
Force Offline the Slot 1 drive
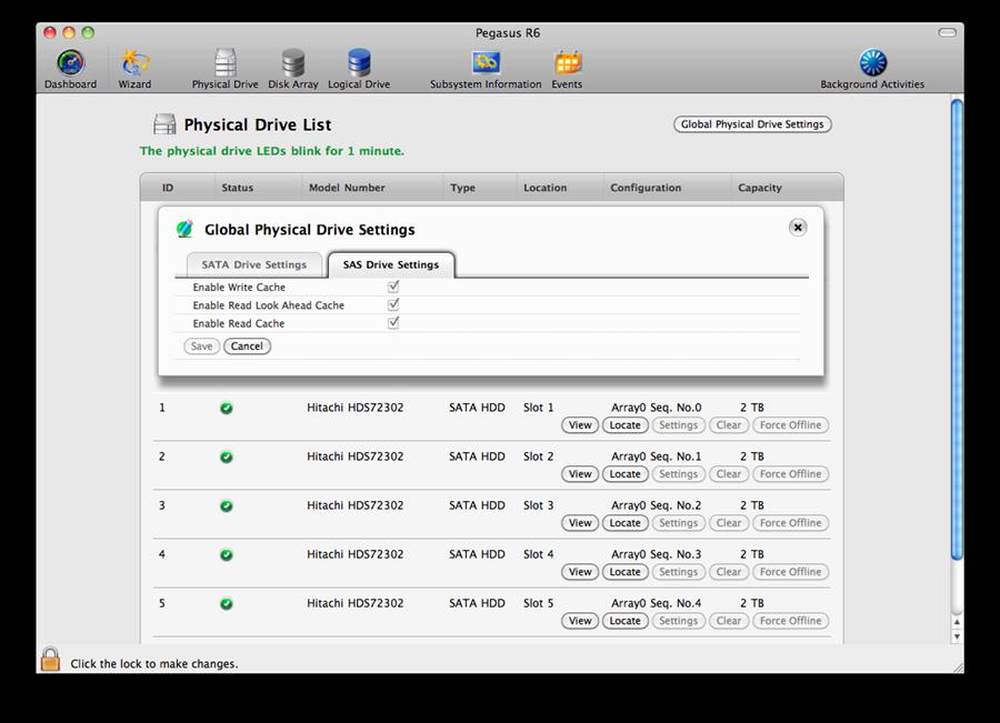791,425
